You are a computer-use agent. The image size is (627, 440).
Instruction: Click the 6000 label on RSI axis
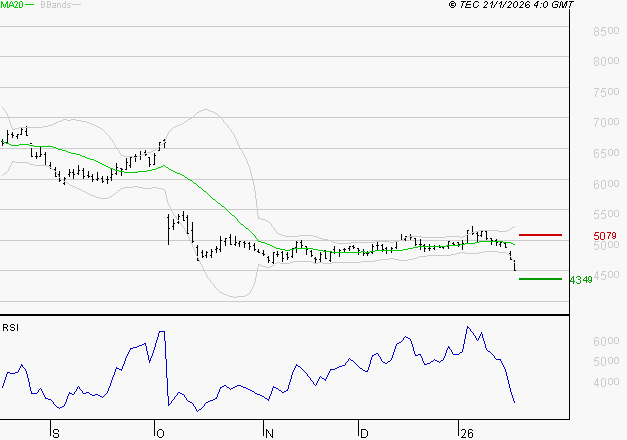607,341
